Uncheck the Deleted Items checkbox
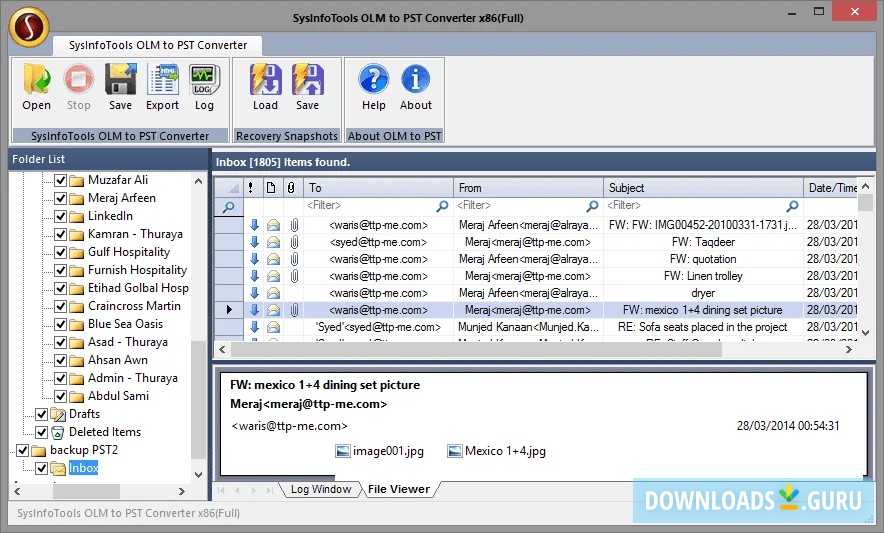This screenshot has height=533, width=884. pos(41,433)
